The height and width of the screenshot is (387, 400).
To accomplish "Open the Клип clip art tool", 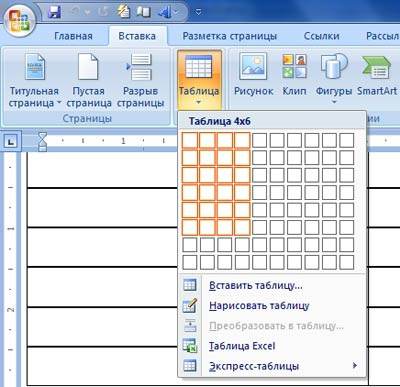I will coord(294,75).
